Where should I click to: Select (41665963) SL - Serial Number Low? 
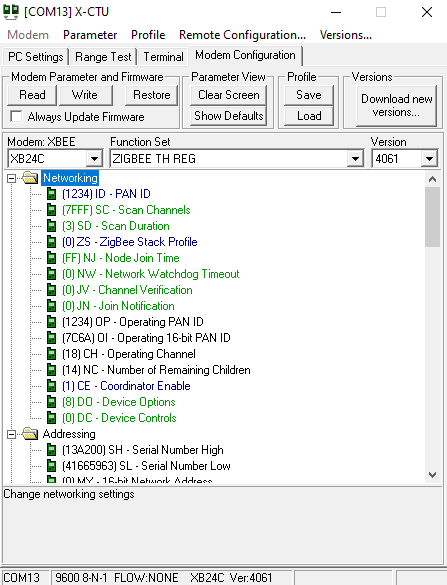click(146, 466)
